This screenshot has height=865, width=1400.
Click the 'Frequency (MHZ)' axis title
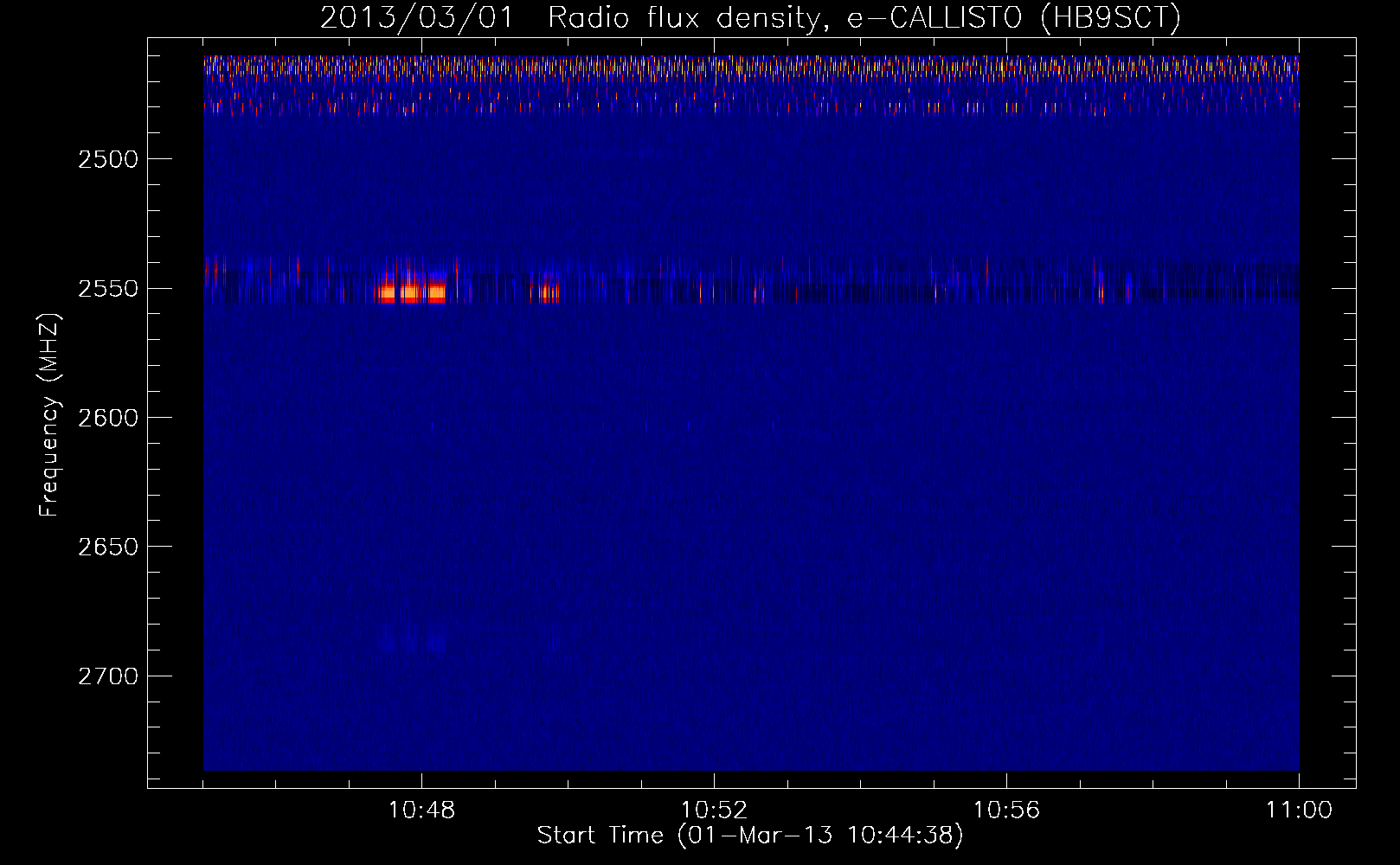click(x=50, y=415)
